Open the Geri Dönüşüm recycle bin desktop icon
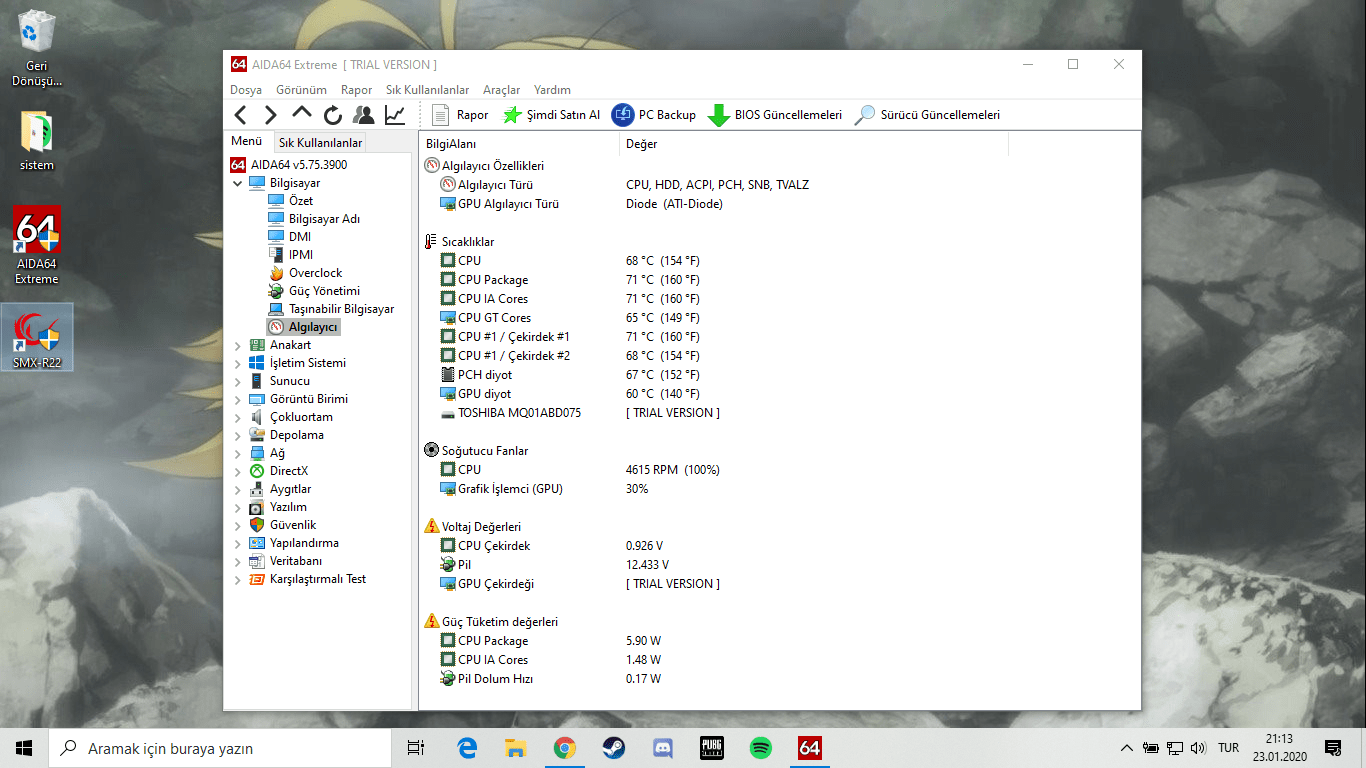1366x768 pixels. 37,49
